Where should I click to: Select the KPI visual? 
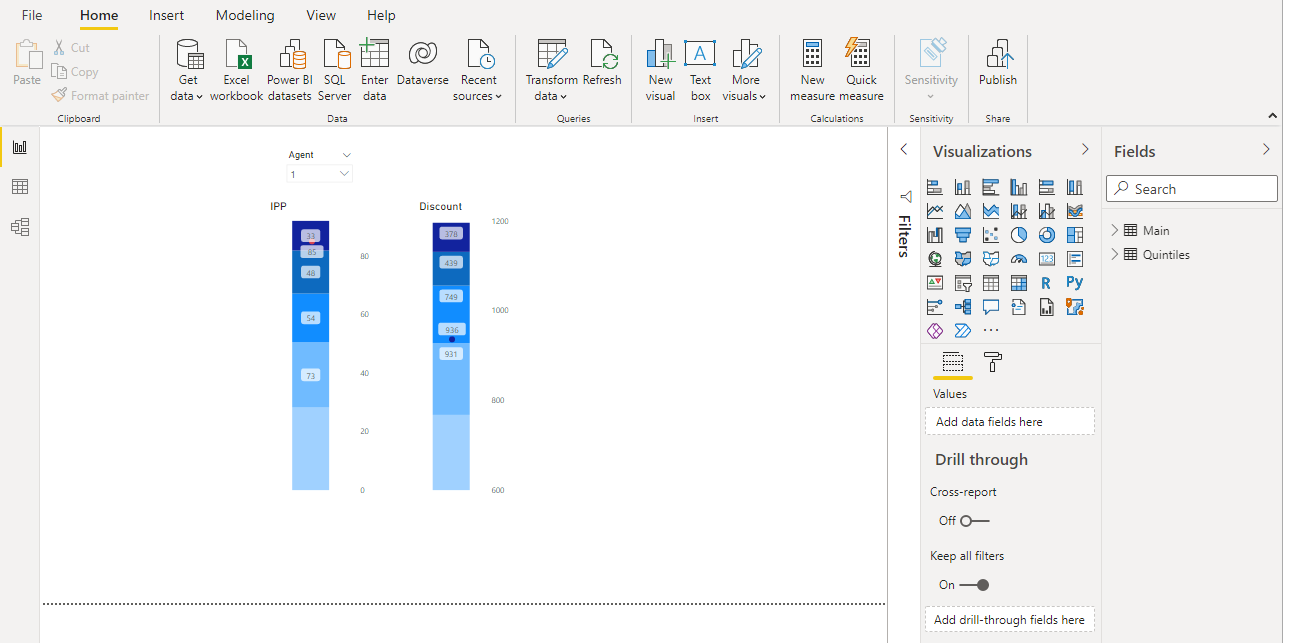pyautogui.click(x=935, y=283)
